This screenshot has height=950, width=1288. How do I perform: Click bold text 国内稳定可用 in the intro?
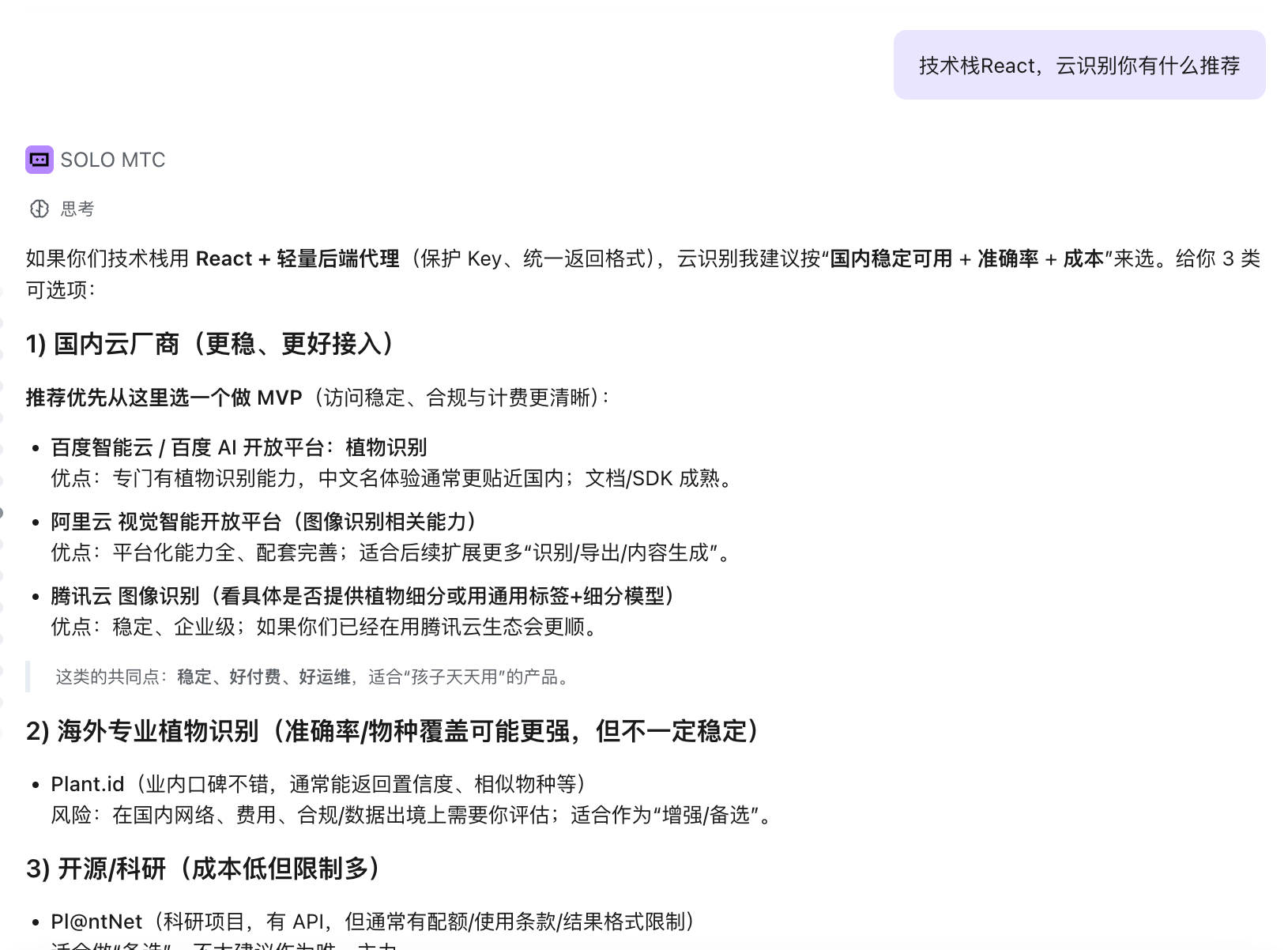891,259
